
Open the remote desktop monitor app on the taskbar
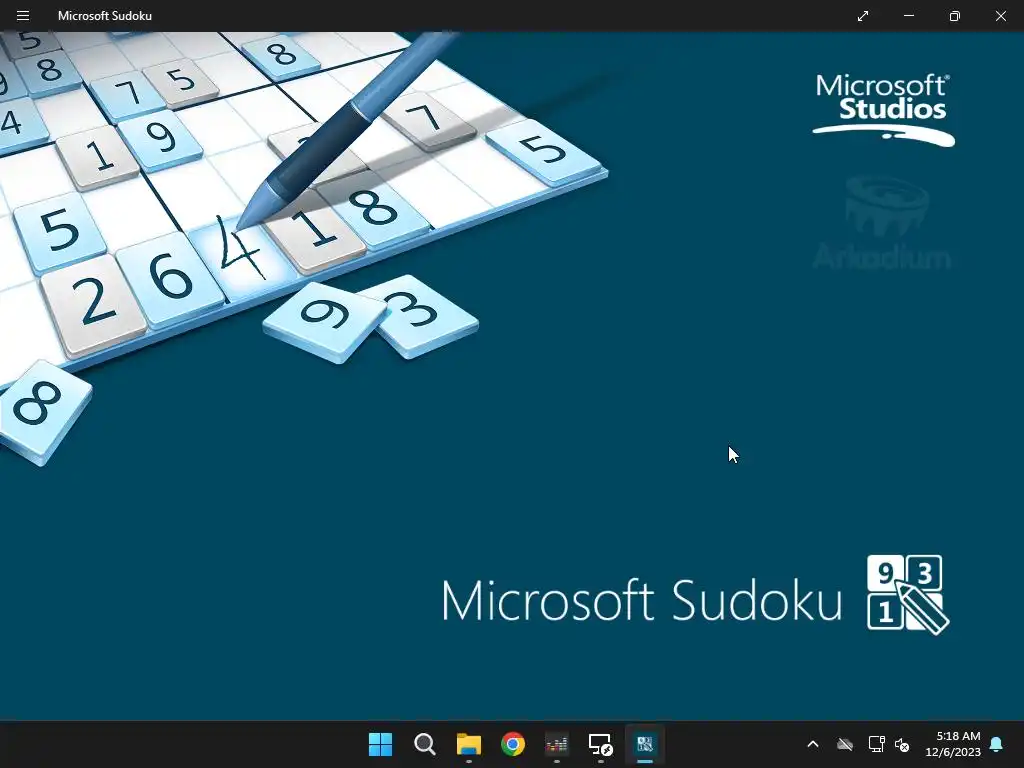pos(600,744)
